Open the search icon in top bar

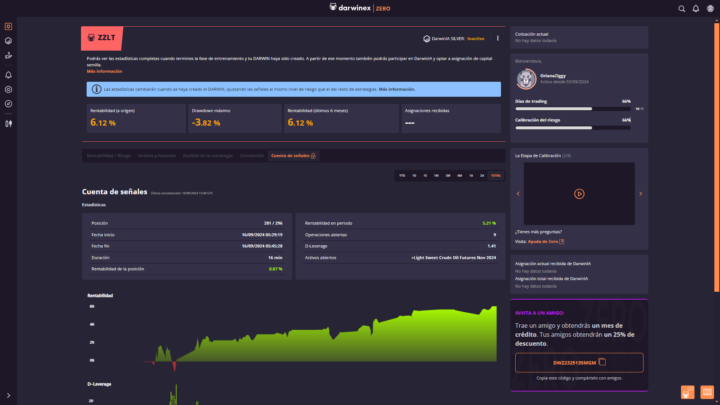[x=681, y=8]
